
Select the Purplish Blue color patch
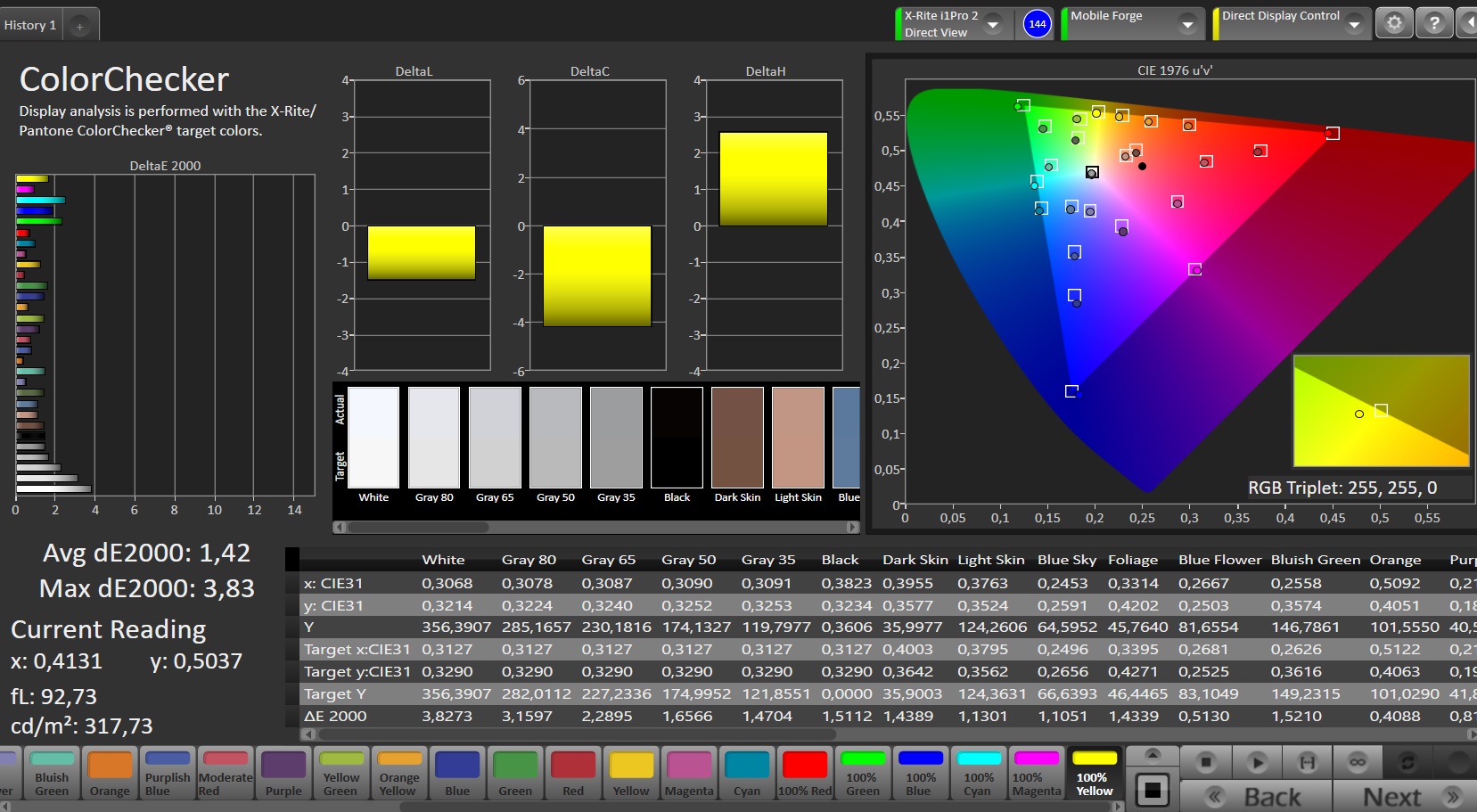tap(168, 773)
